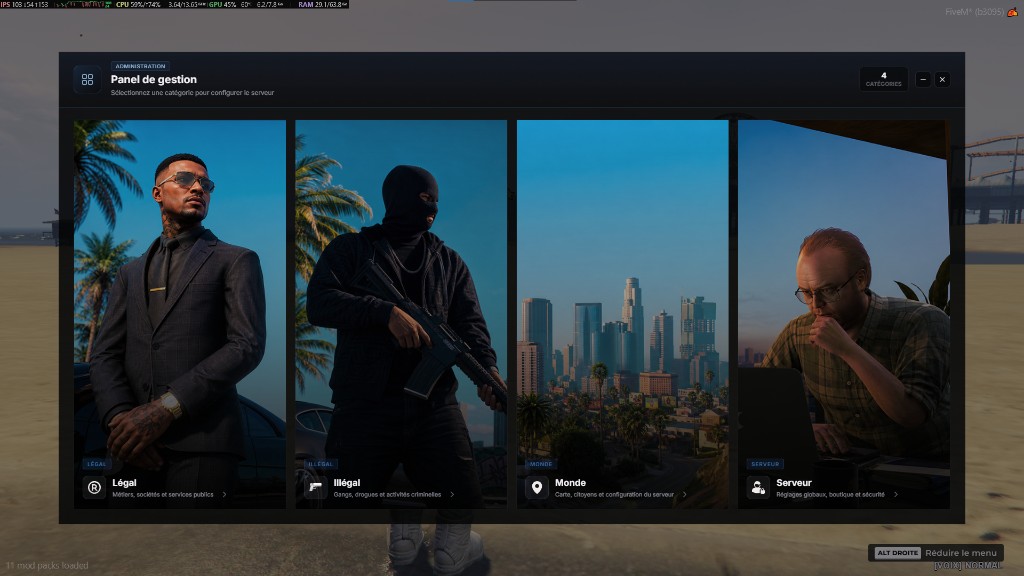The image size is (1024, 576).
Task: Click the CPU stat in the overlay
Action: click(x=138, y=4)
